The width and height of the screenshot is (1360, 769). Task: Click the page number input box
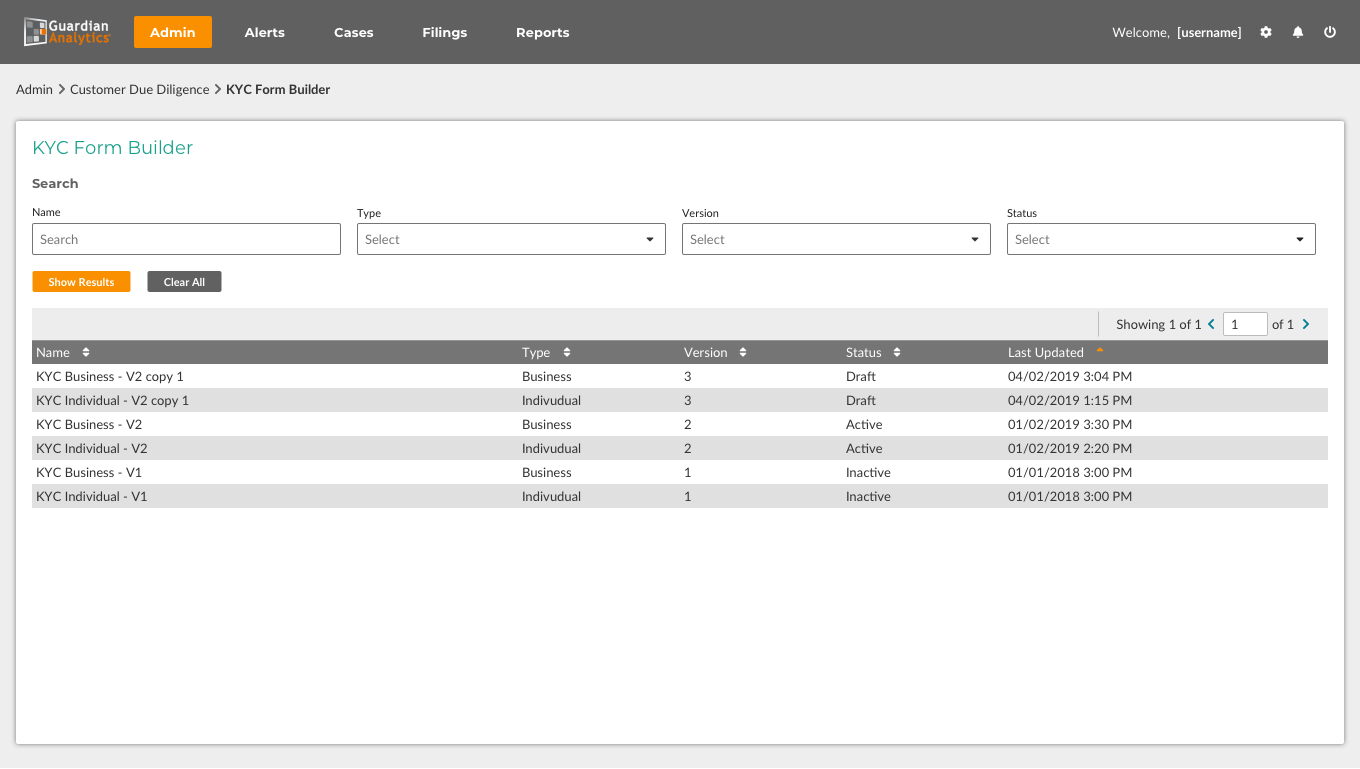point(1245,324)
